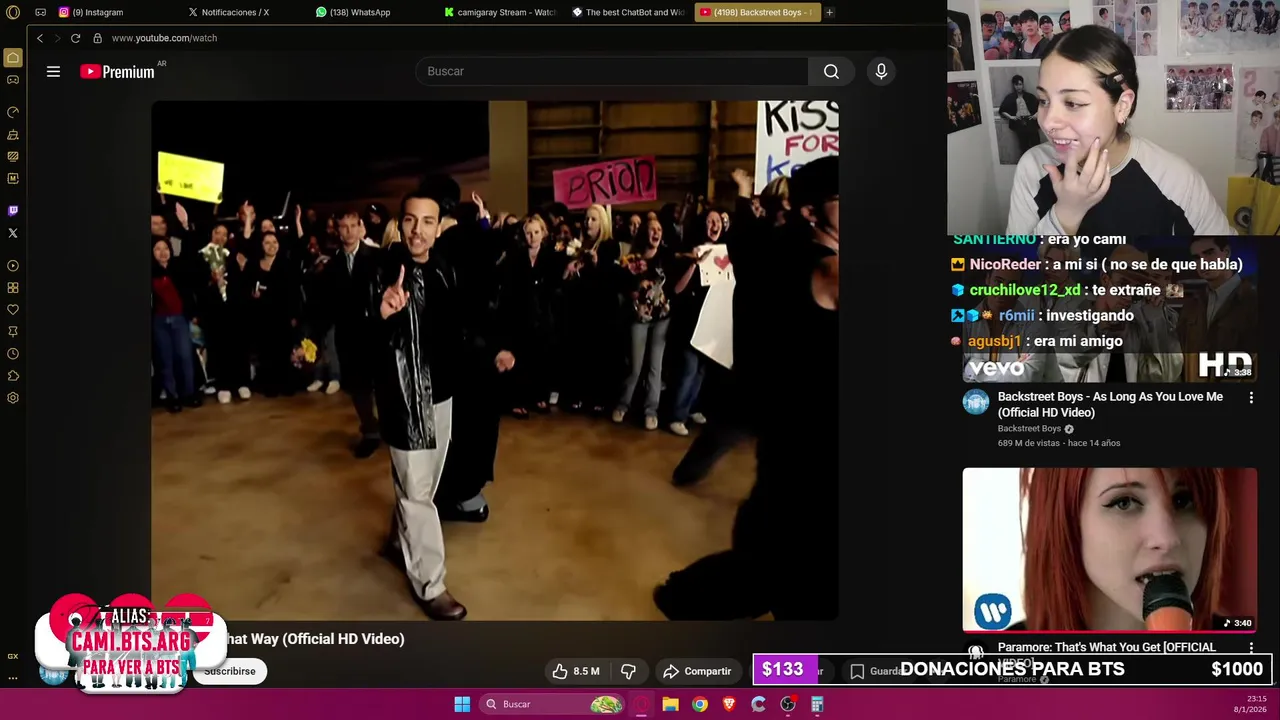Start voice search with the microphone icon
The width and height of the screenshot is (1280, 720).
pyautogui.click(x=881, y=71)
